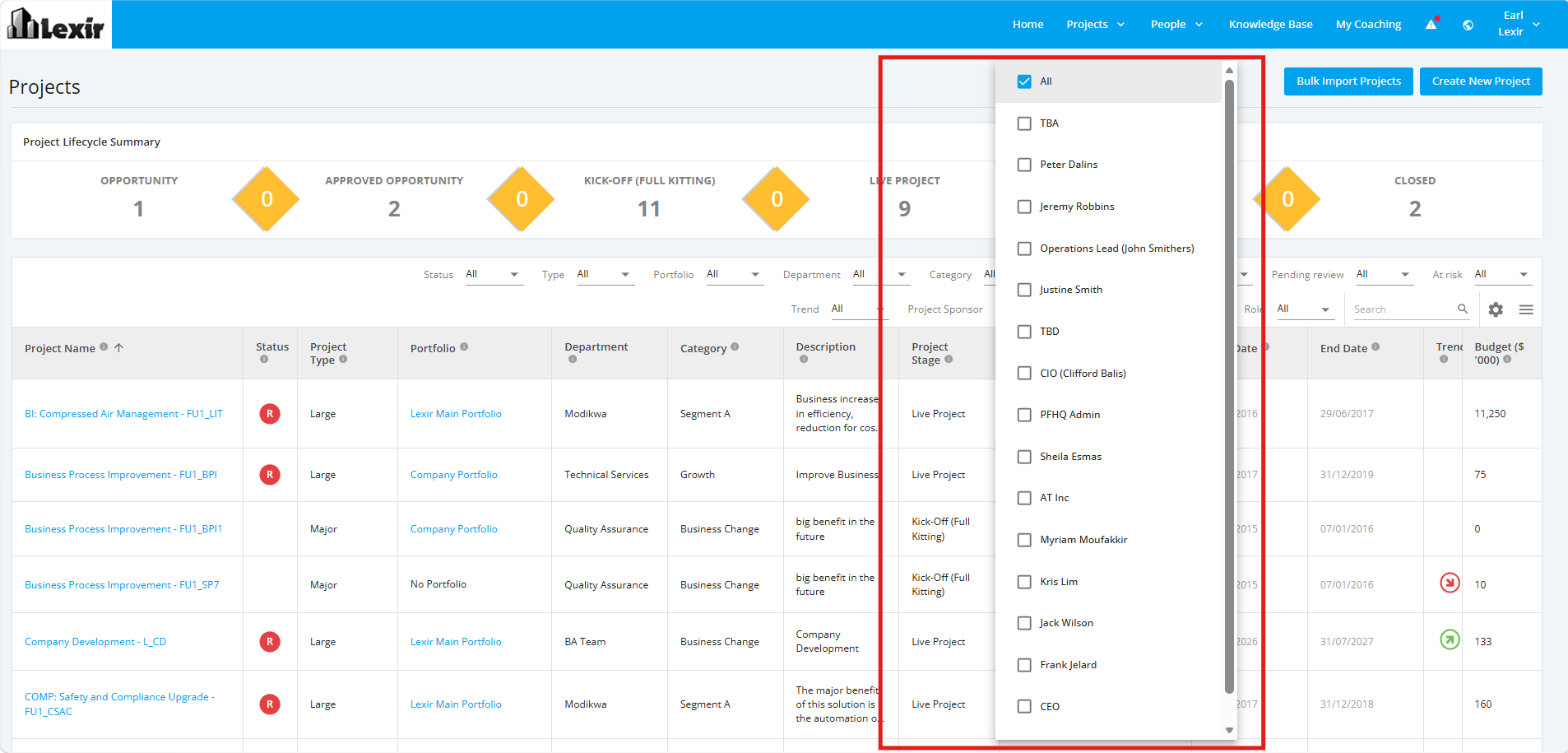Image resolution: width=1568 pixels, height=753 pixels.
Task: Click the info icon under Description header
Action: 803,359
